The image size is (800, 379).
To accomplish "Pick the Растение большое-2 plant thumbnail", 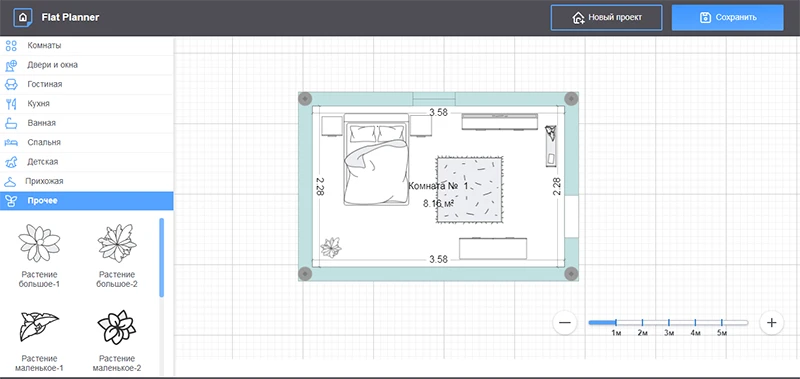I will pos(117,243).
